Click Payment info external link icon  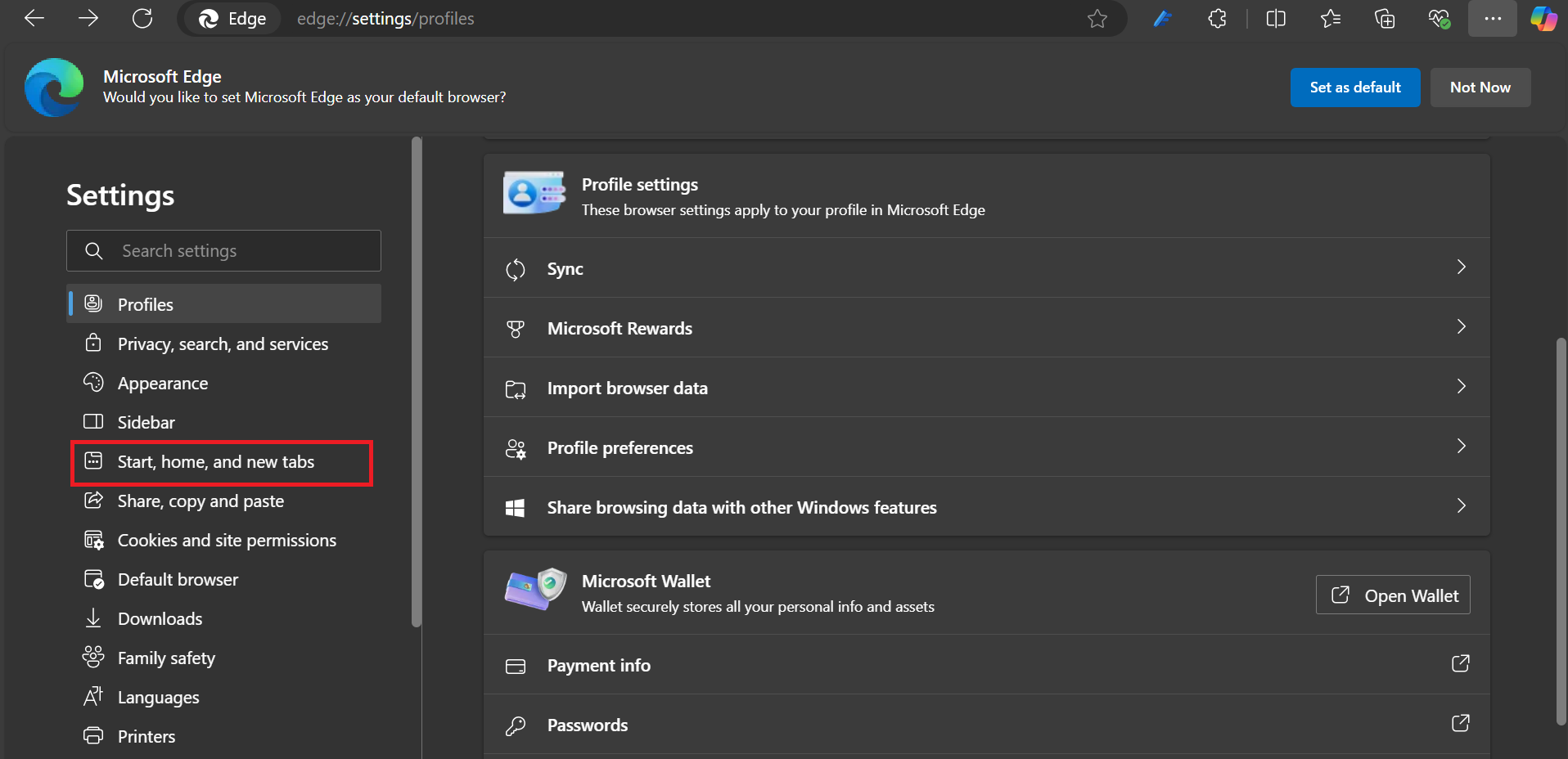[1461, 663]
